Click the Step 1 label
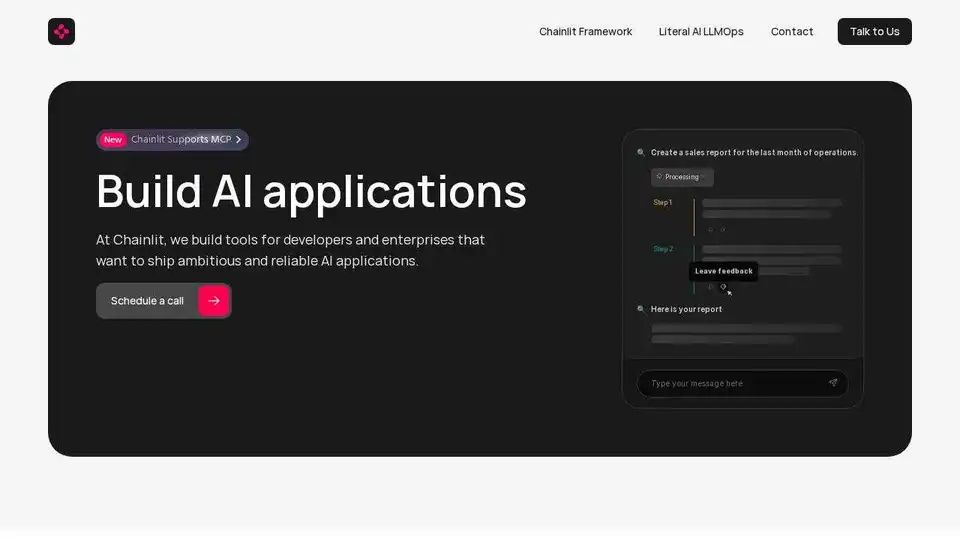The height and width of the screenshot is (540, 960). pos(662,203)
